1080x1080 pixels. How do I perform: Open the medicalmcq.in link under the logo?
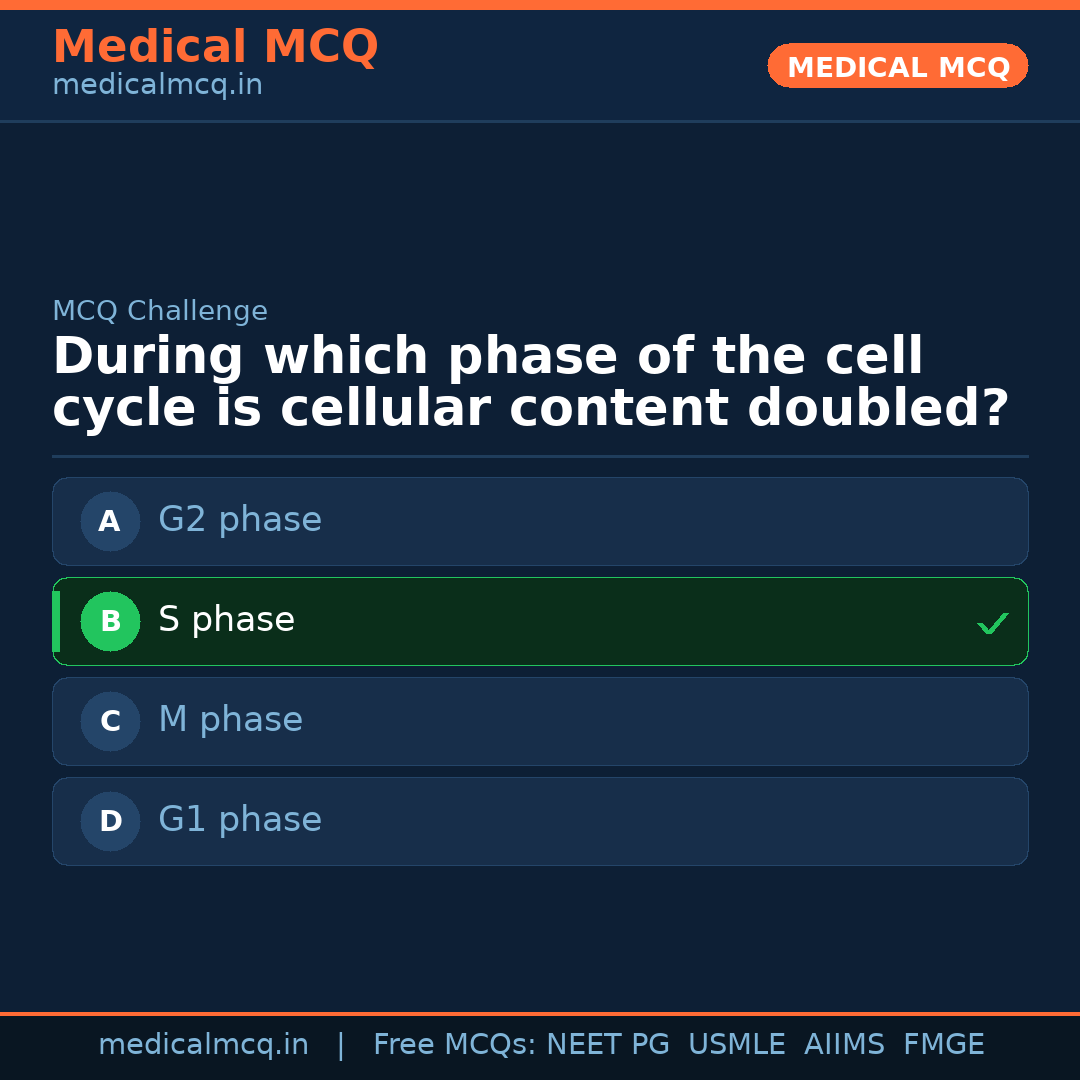(x=156, y=84)
